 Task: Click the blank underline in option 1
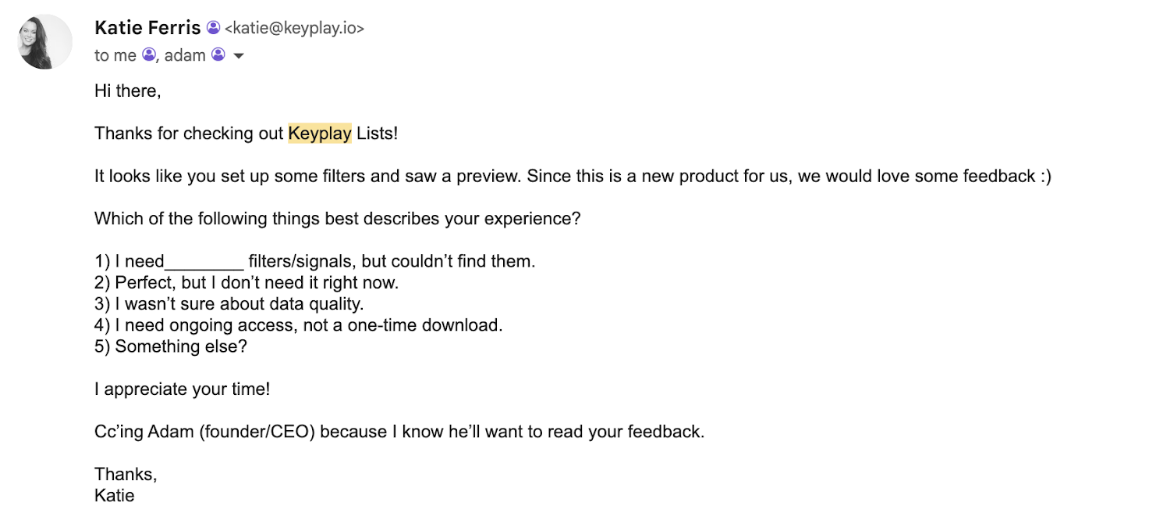pos(205,262)
